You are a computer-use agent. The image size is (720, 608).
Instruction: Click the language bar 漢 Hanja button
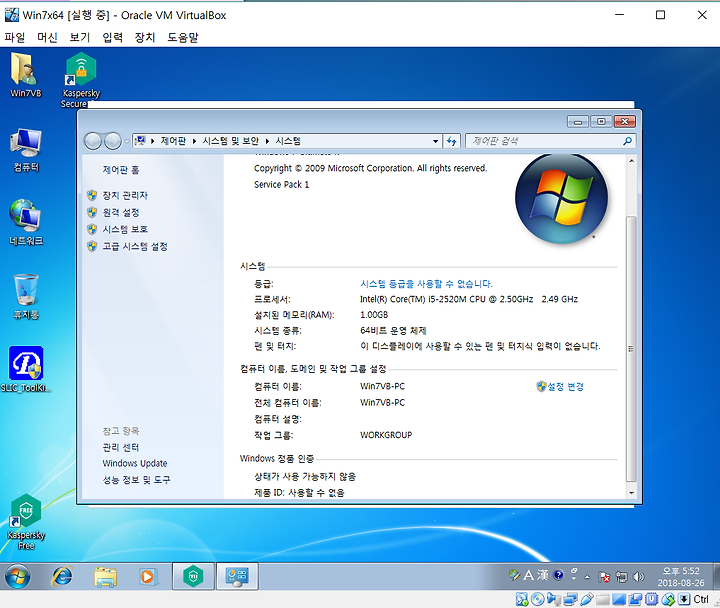click(x=543, y=575)
